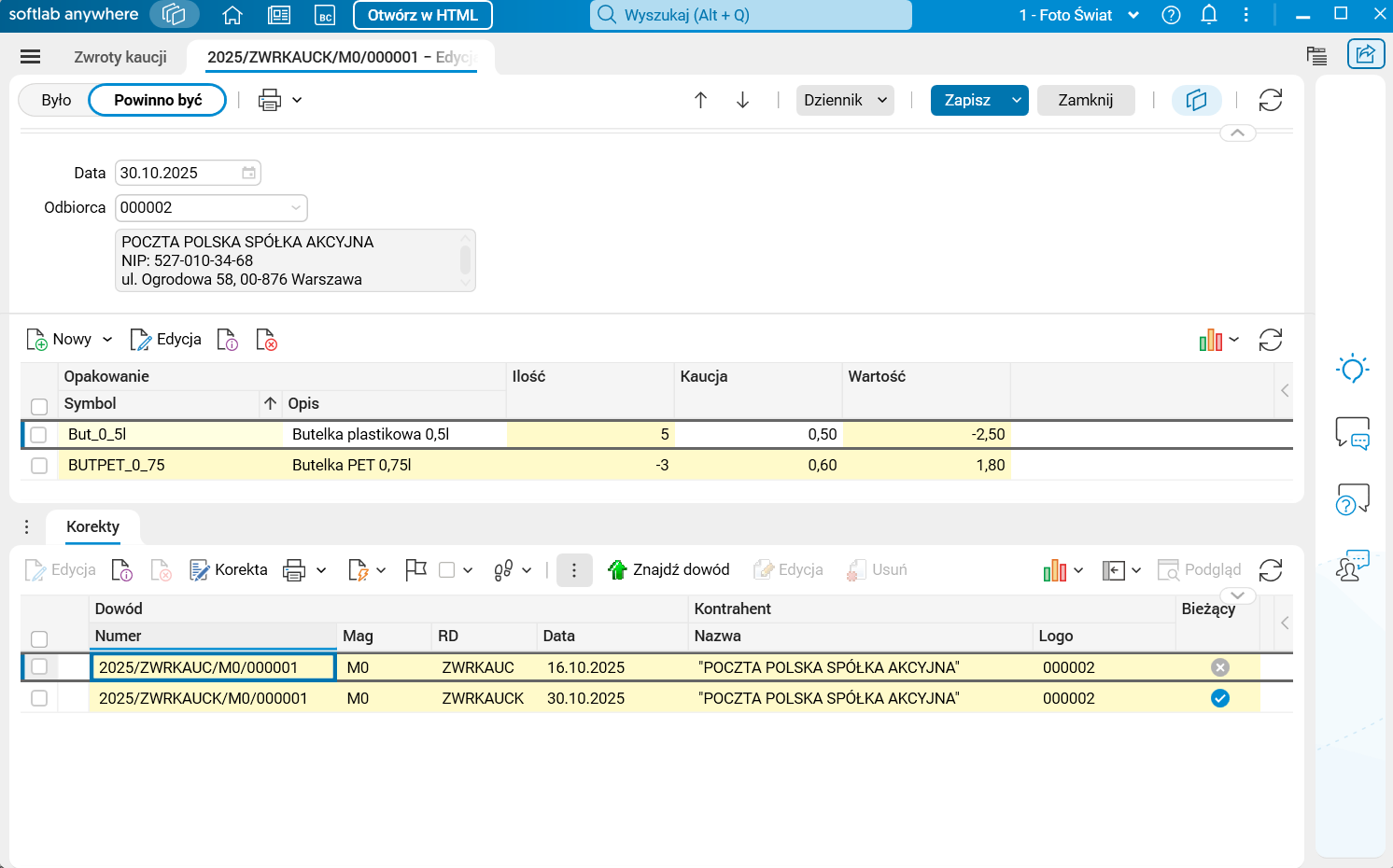Switch view to Było
The height and width of the screenshot is (868, 1393).
[56, 100]
